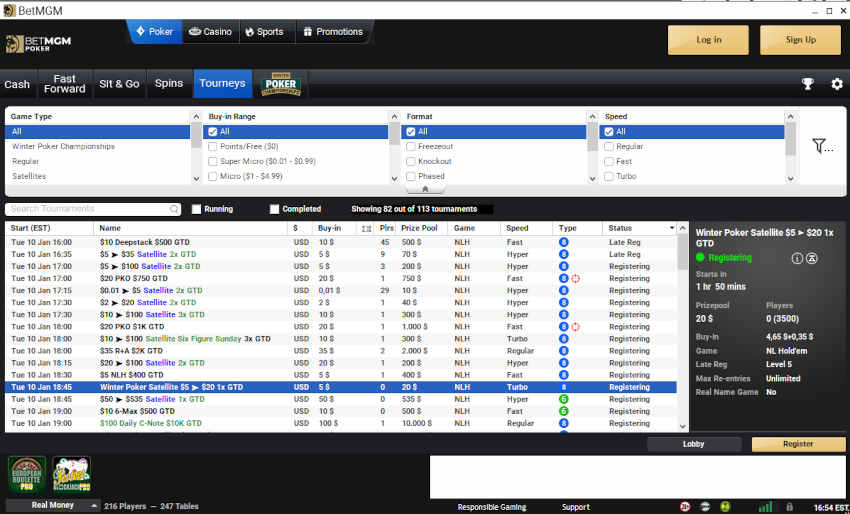This screenshot has width=850, height=514.
Task: Open the Status column dropdown arrow
Action: coord(672,228)
